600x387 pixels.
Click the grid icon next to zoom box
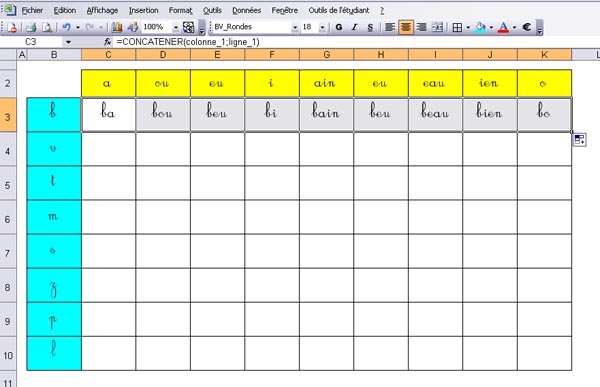tap(189, 27)
